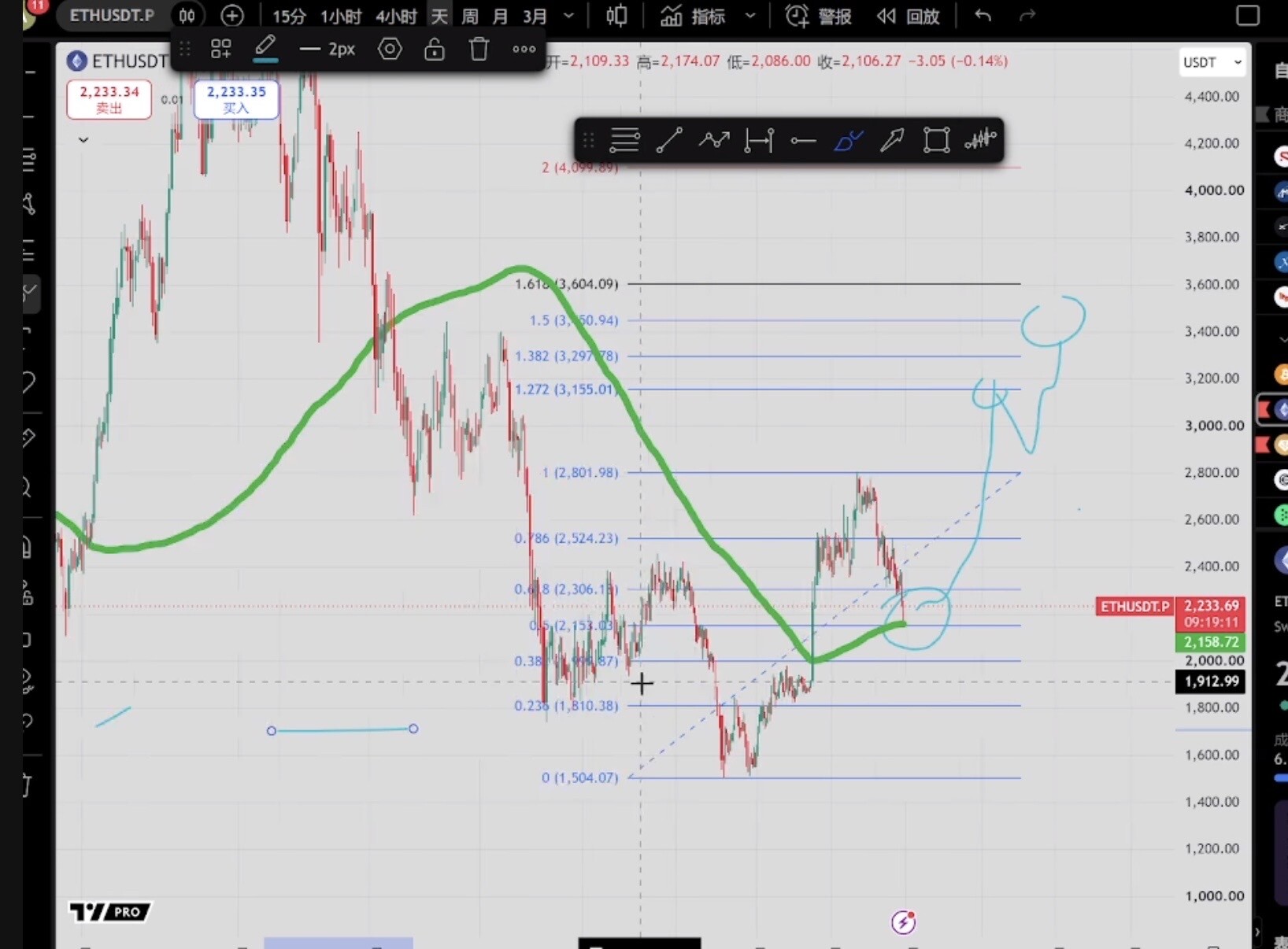
Task: Select the 月 monthly timeframe
Action: 500,16
